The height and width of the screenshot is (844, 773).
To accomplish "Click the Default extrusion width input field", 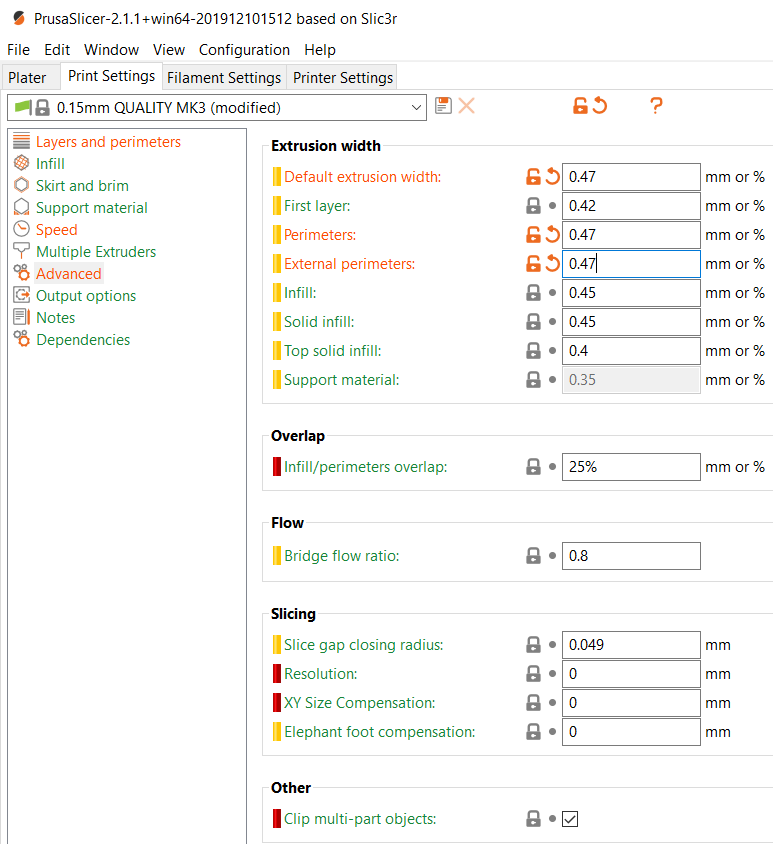I will (631, 177).
